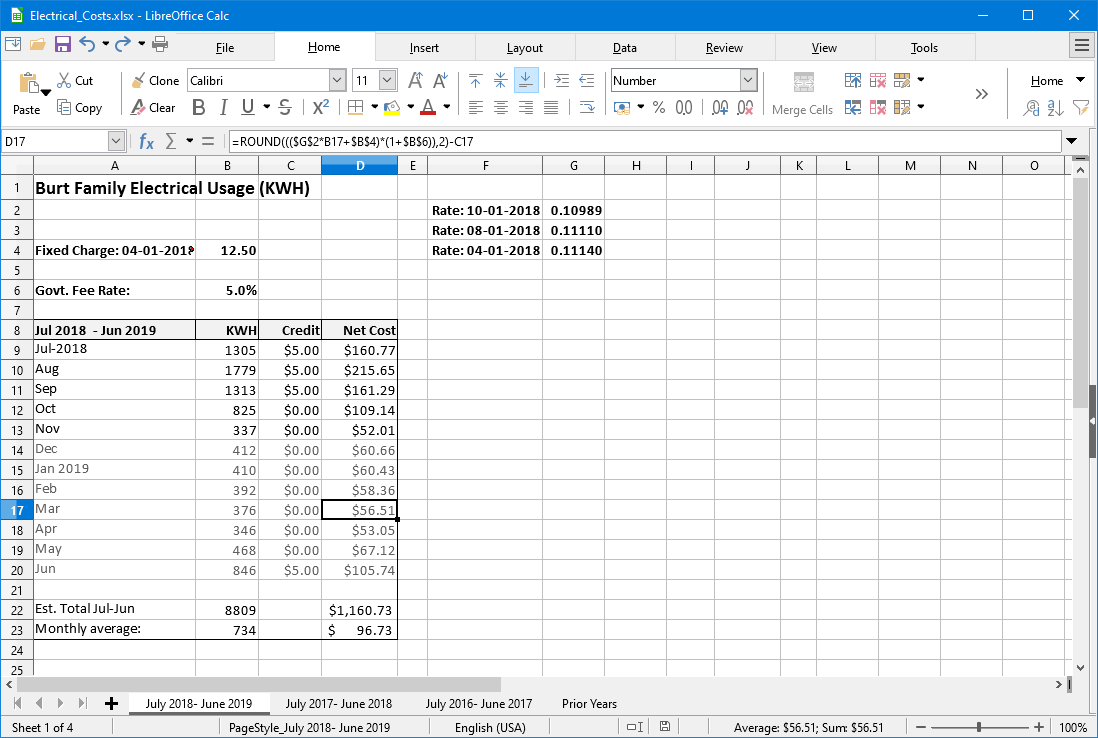This screenshot has height=738, width=1098.
Task: Expand the Font Color dropdown arrow
Action: click(445, 108)
